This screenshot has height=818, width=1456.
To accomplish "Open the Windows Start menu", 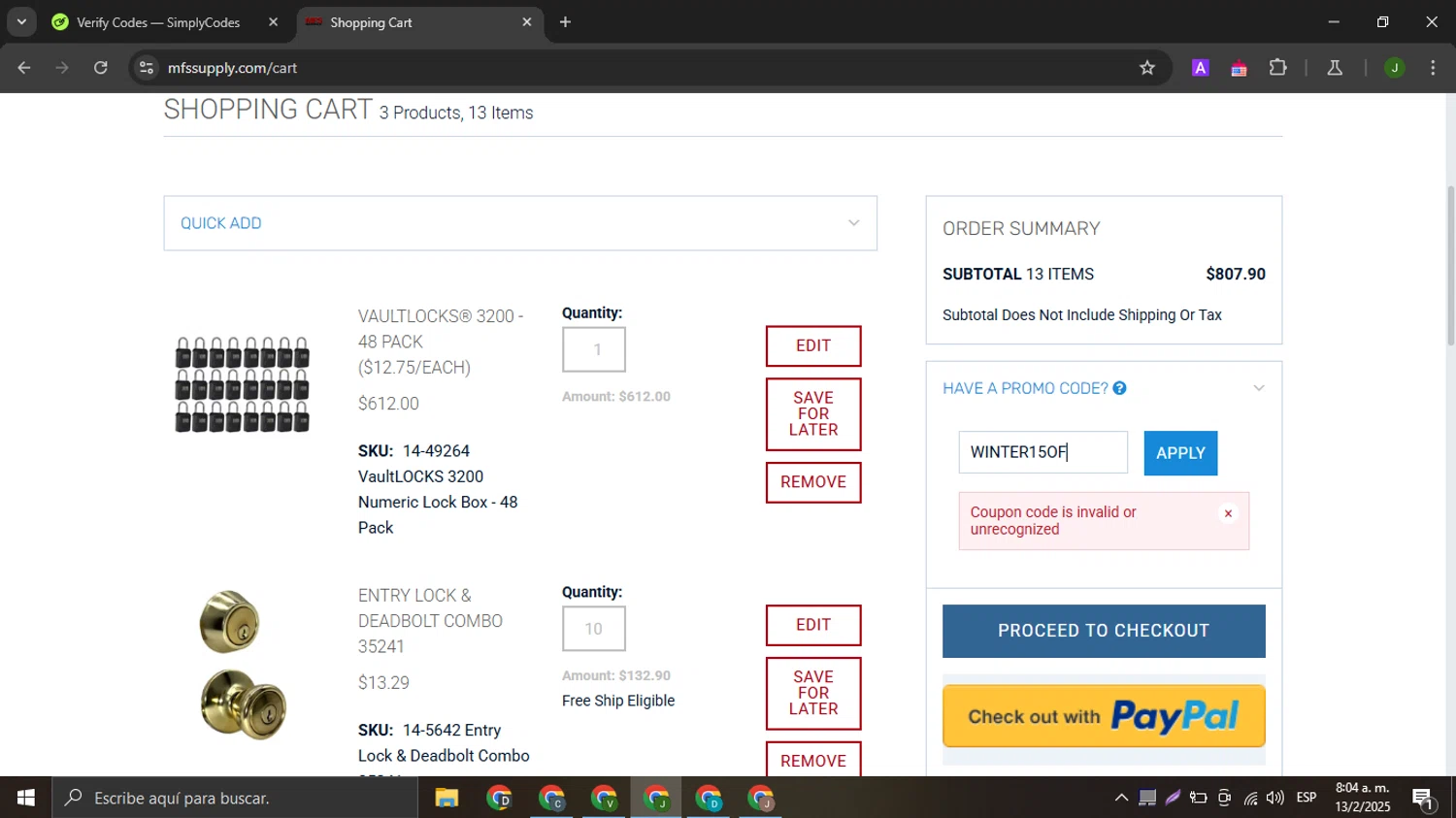I will (25, 798).
